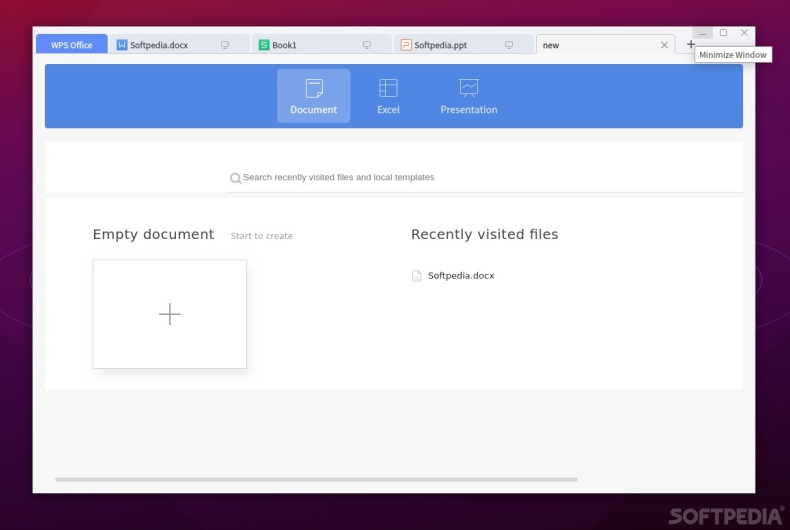Click the monitor icon on Book1 tab
This screenshot has height=530, width=790.
(367, 45)
